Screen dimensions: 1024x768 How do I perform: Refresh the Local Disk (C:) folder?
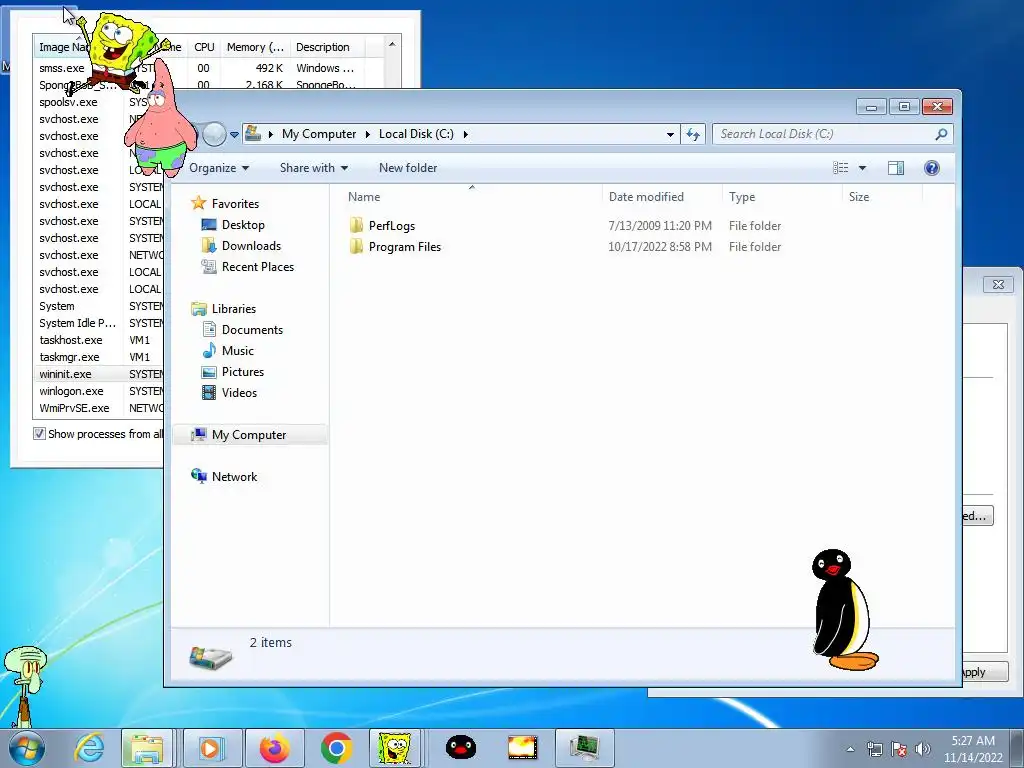click(693, 134)
